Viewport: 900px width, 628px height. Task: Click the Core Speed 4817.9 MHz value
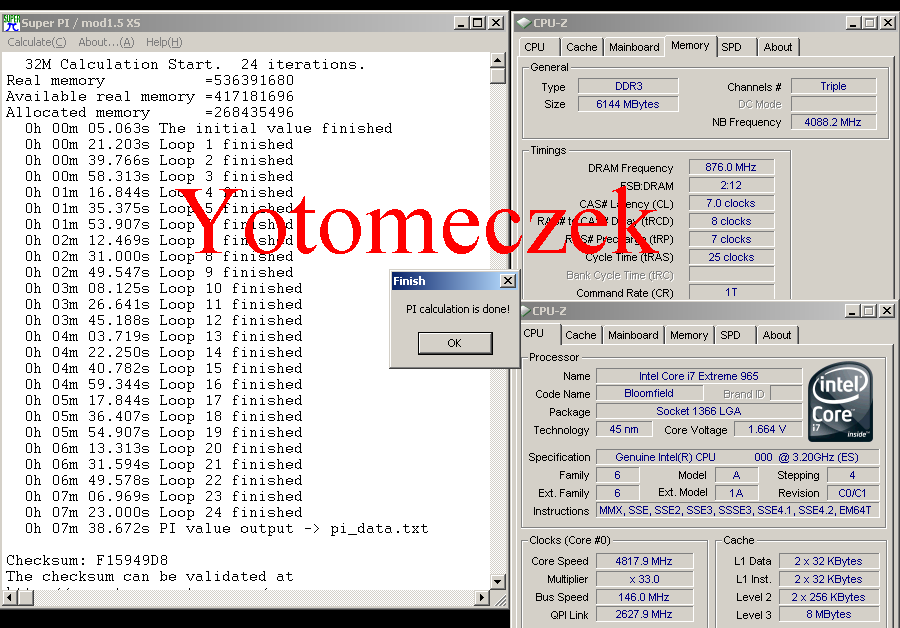pos(644,561)
